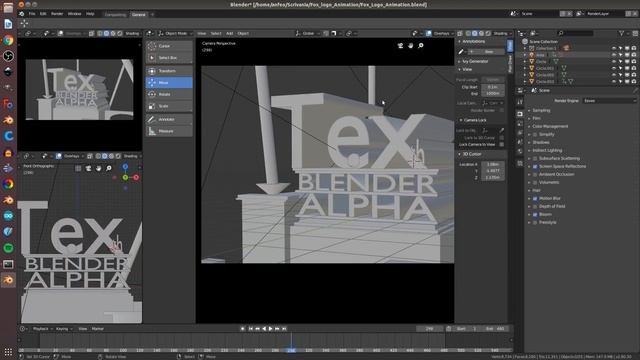Enable Subsurface Scattering checkbox
The height and width of the screenshot is (360, 640).
tap(535, 158)
